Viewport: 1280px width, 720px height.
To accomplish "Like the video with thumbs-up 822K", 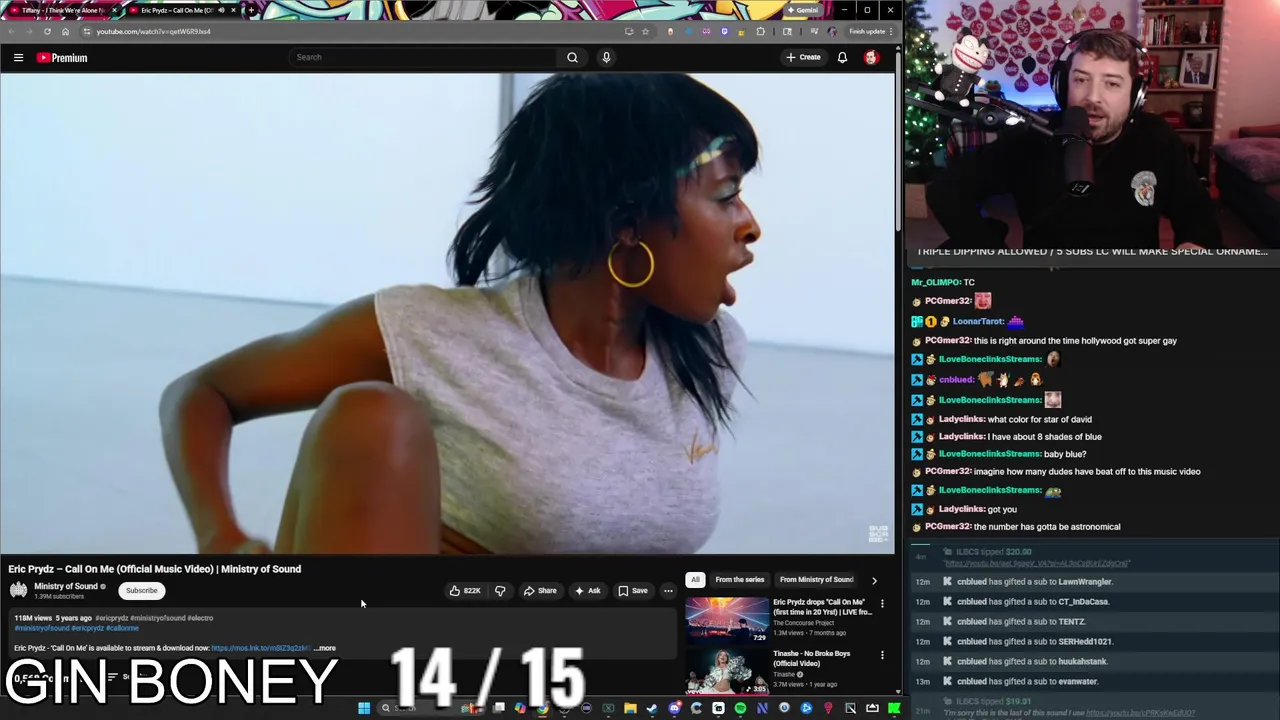I will coord(465,591).
